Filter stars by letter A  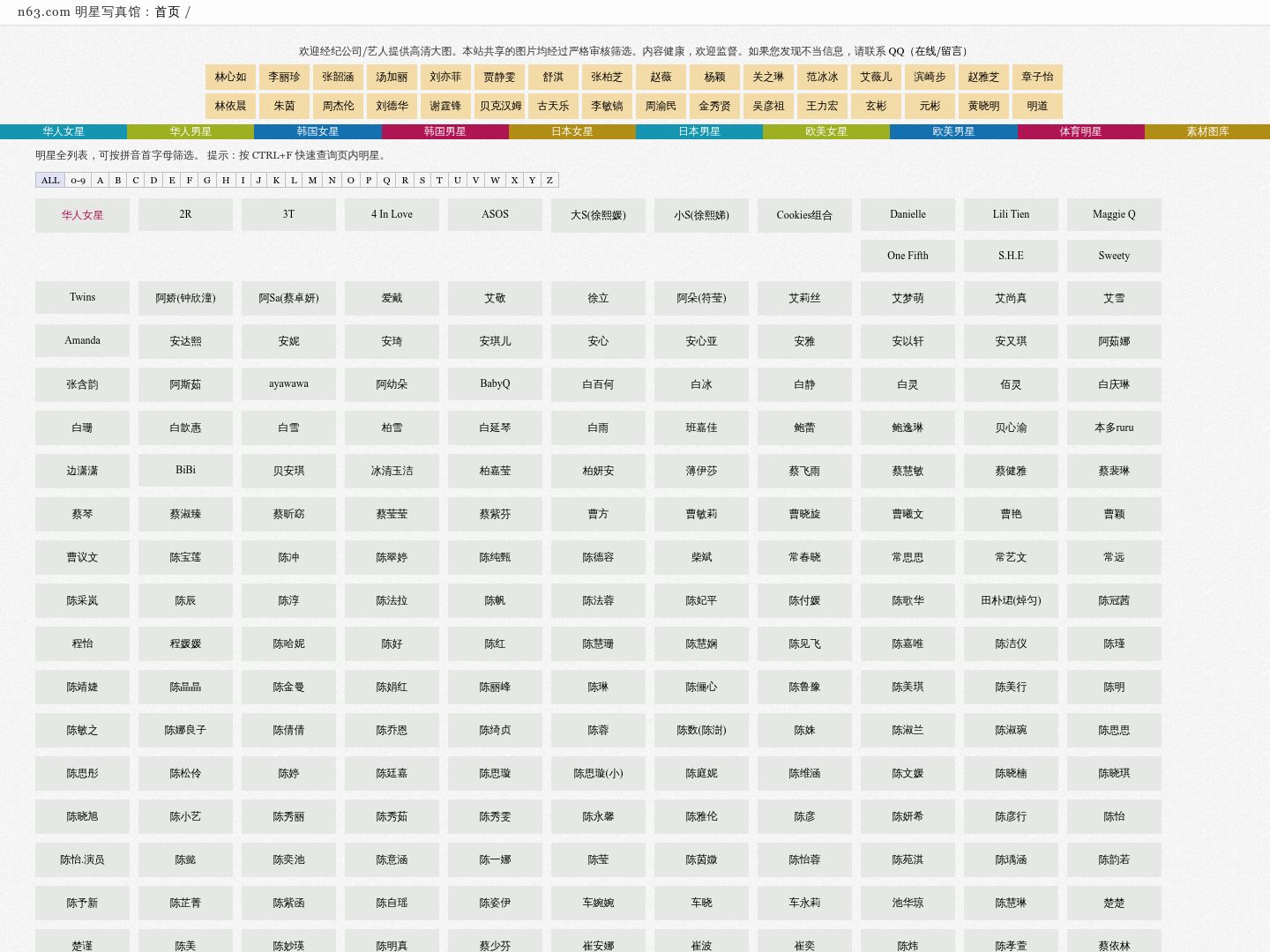tap(101, 180)
